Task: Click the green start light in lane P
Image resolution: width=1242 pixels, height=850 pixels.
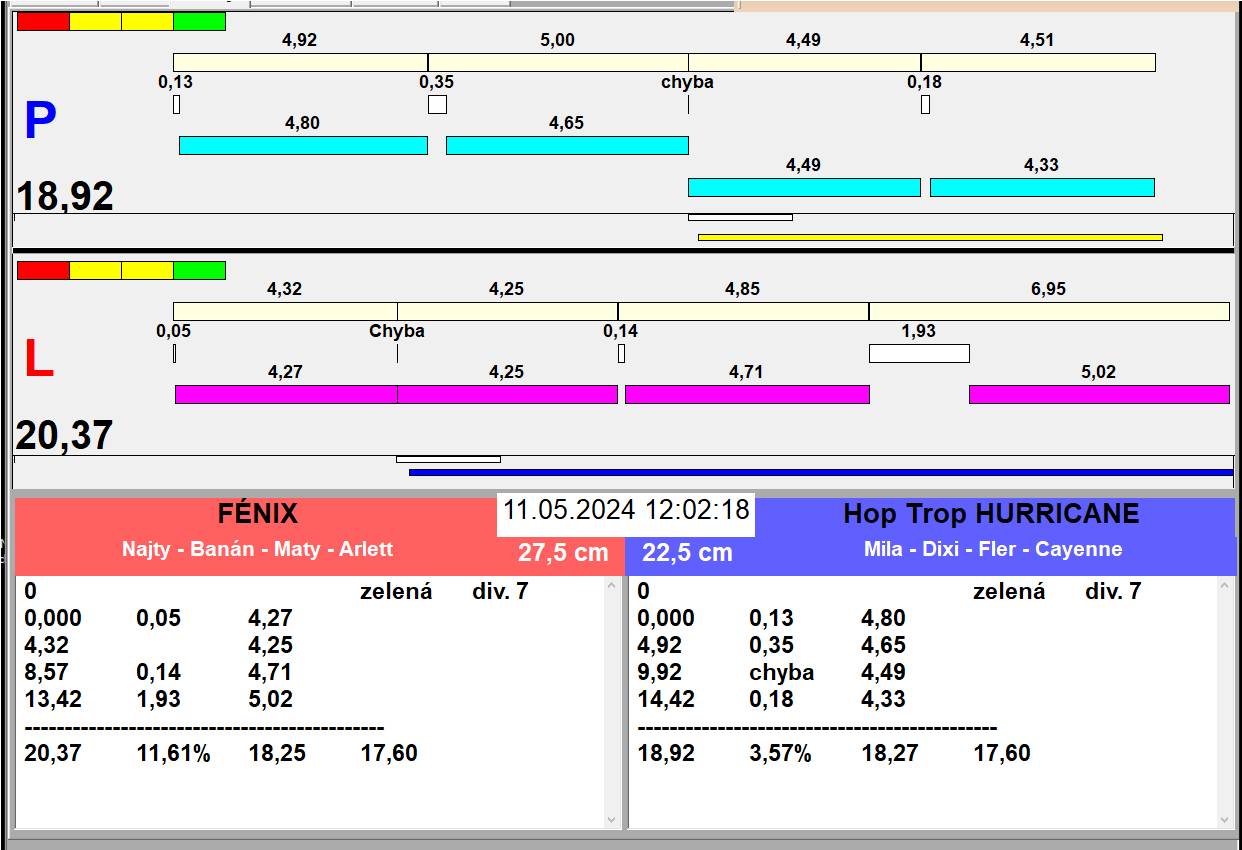Action: (199, 22)
